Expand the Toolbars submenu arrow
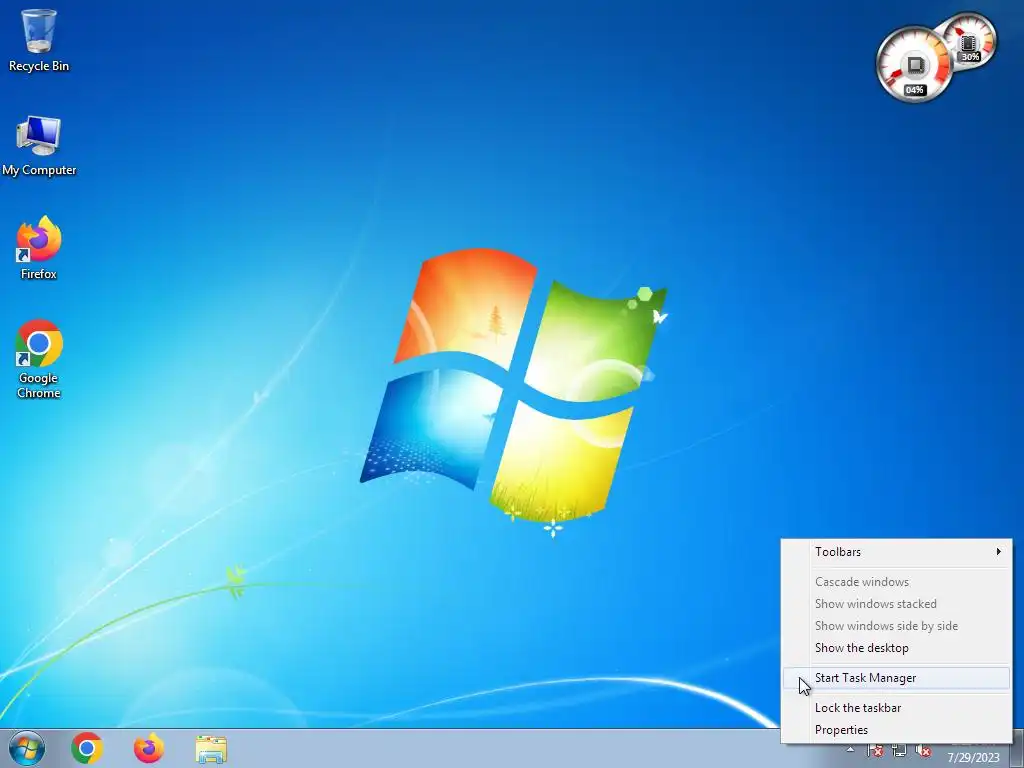1024x768 pixels. click(x=999, y=552)
